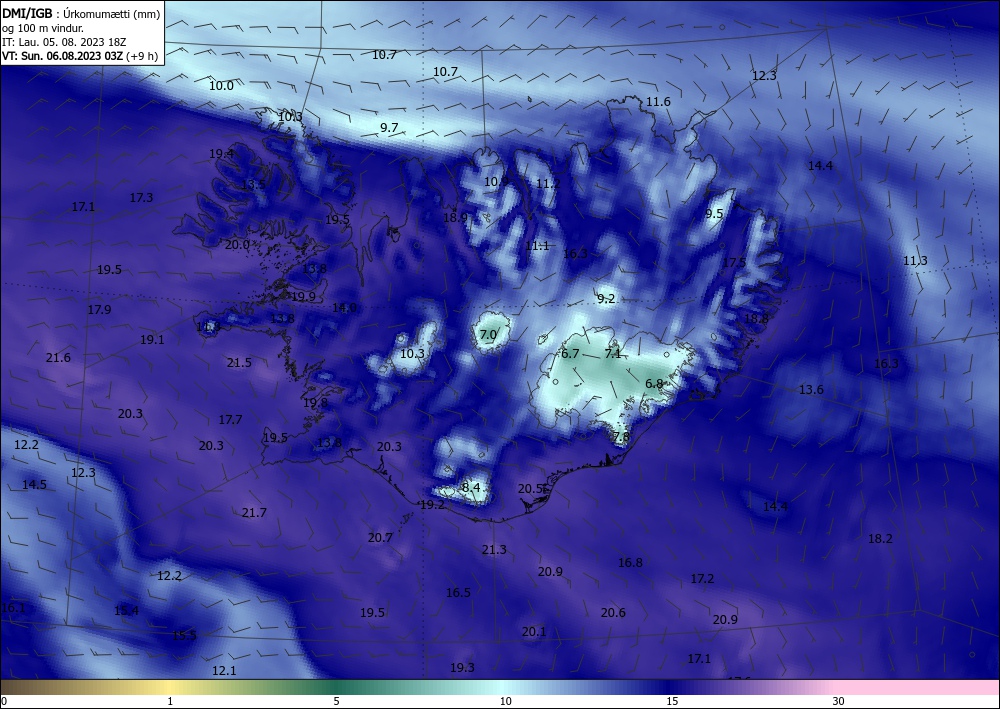Click the value 11.6 on the map

coord(658,102)
